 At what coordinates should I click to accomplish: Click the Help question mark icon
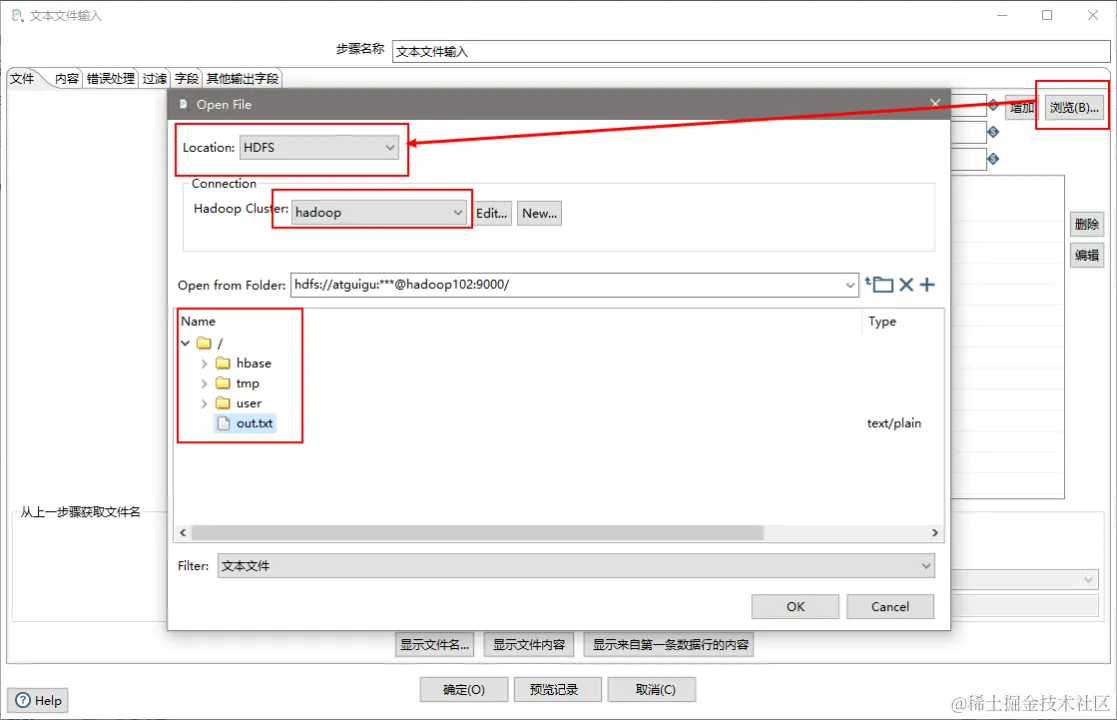24,700
